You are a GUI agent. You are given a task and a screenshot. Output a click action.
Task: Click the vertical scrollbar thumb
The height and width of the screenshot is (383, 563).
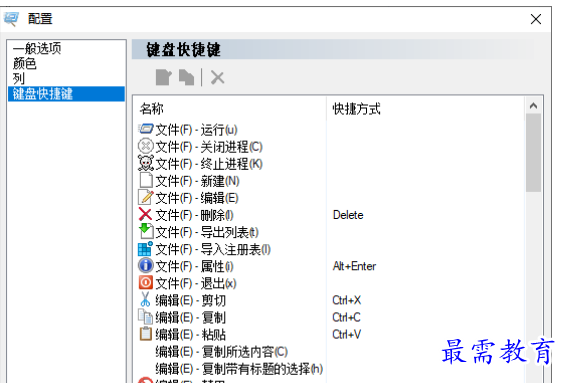pos(534,153)
